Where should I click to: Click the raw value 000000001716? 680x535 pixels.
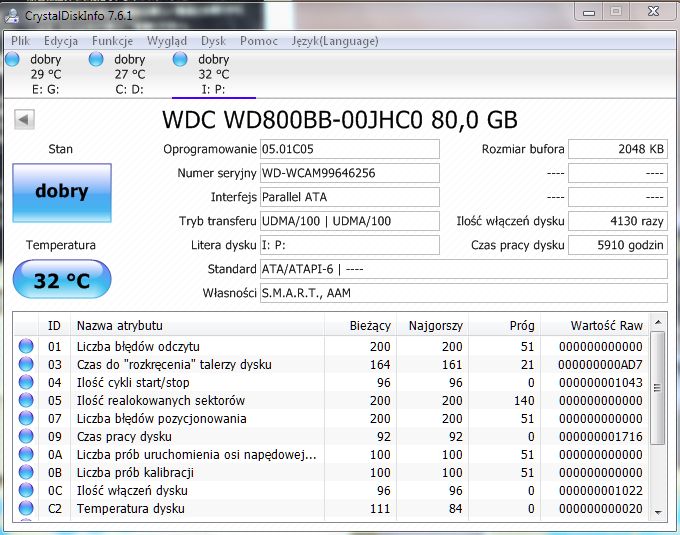click(601, 437)
